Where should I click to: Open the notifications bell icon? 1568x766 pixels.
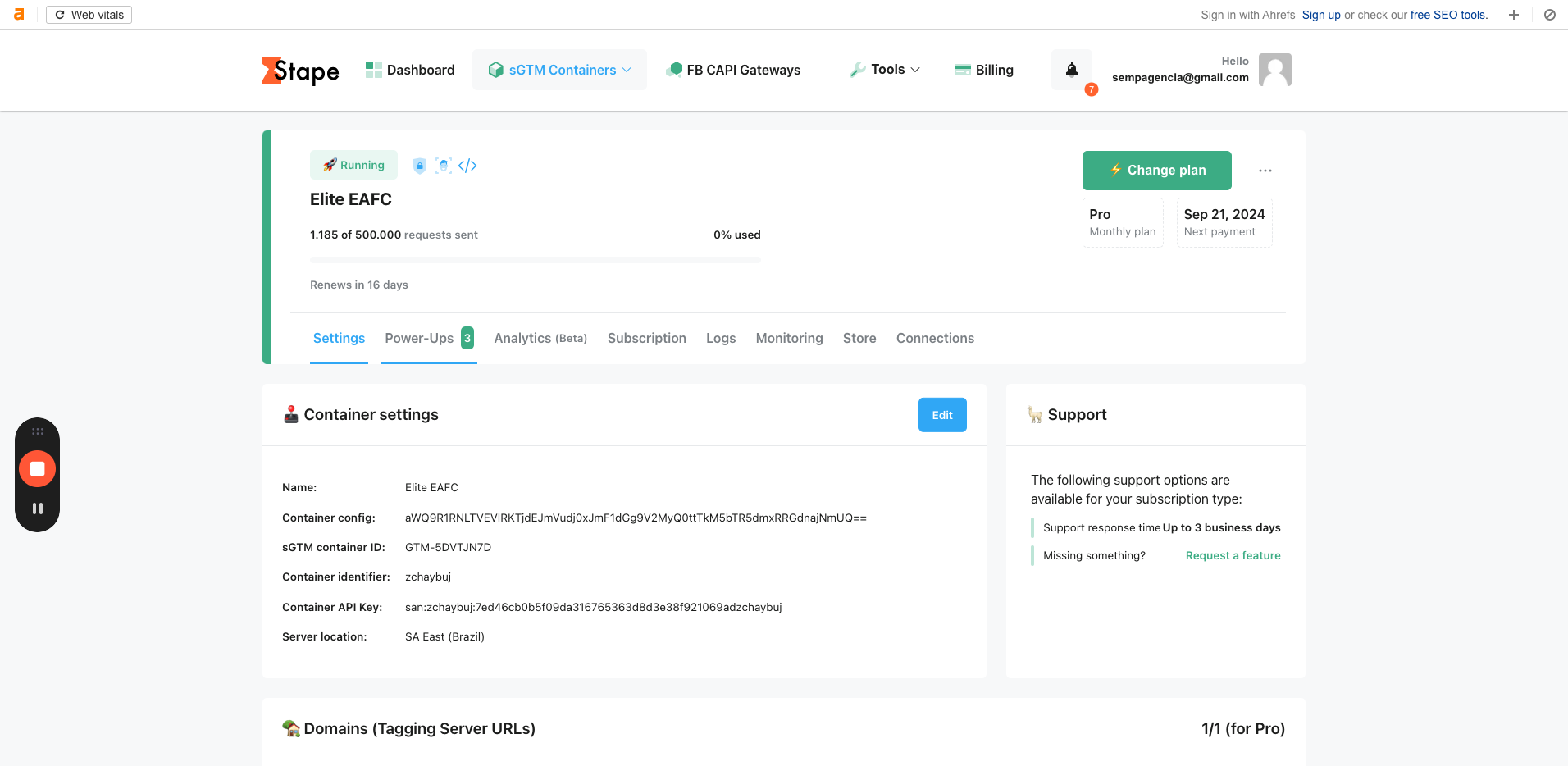tap(1072, 70)
